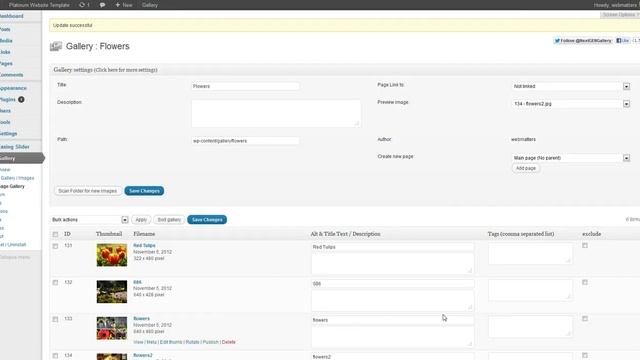Click Save Changes button above the image table
The image size is (640, 360).
207,220
